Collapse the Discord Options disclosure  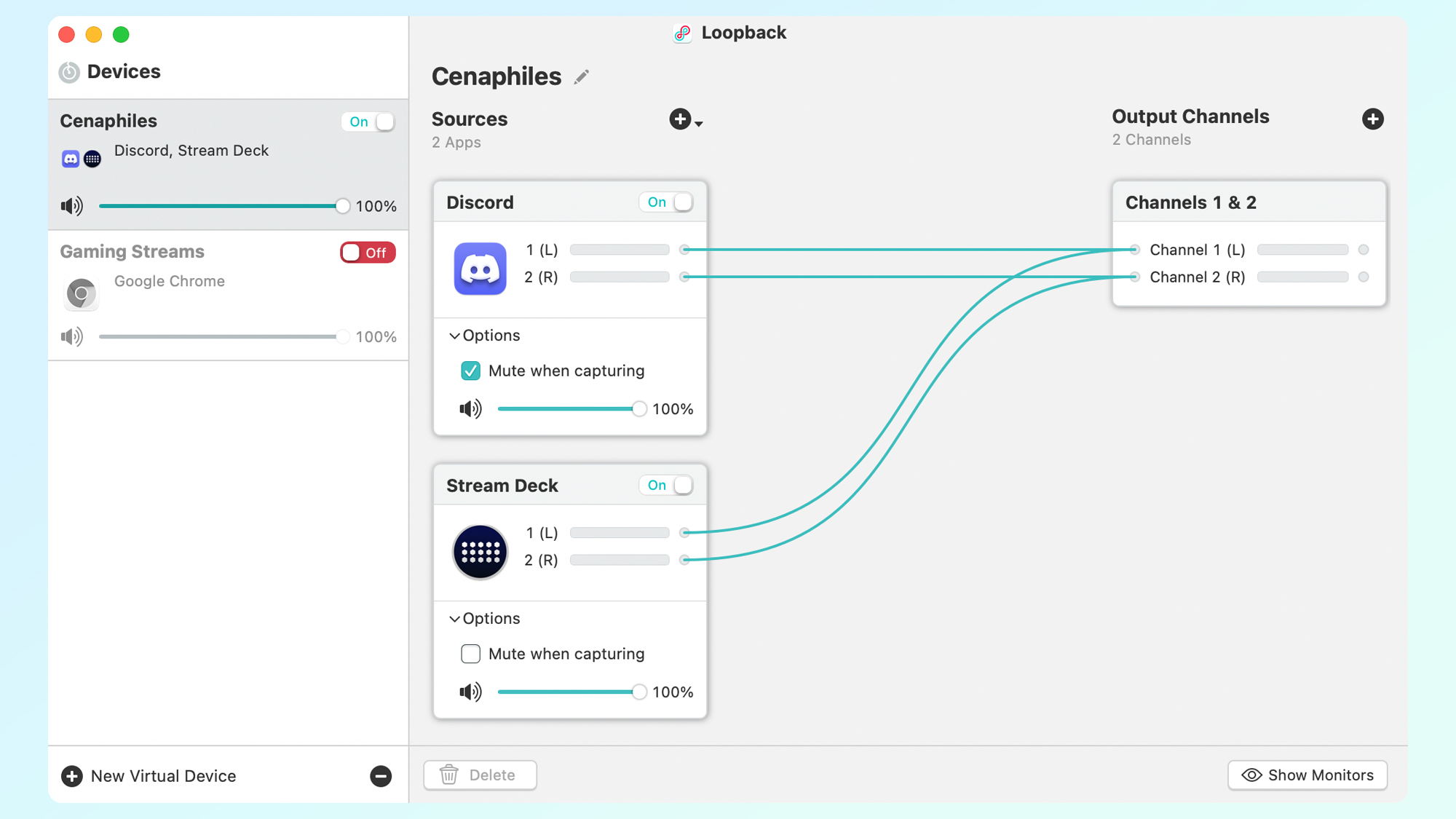[454, 336]
